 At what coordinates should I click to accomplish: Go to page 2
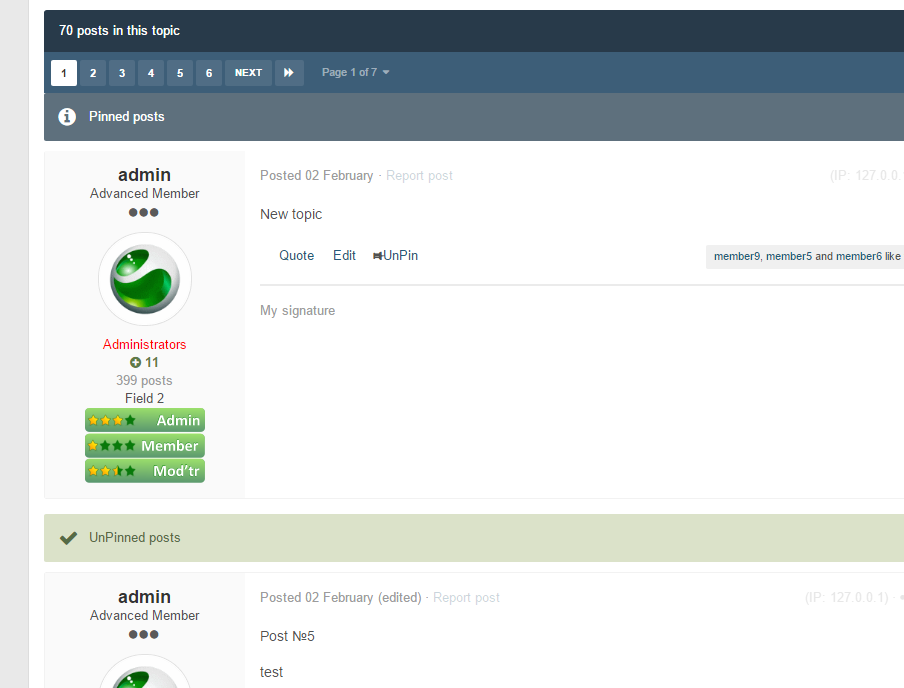tap(93, 73)
